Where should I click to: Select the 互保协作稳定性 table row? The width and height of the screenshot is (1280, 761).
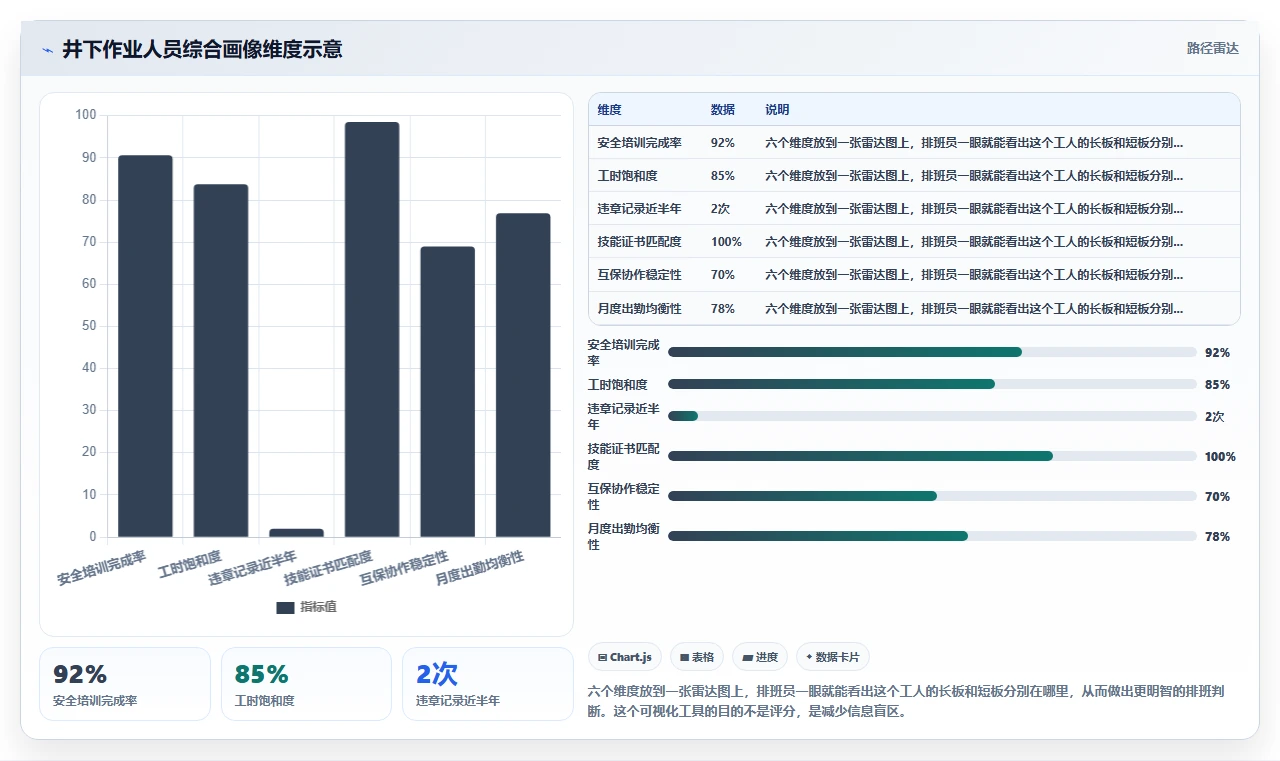pos(914,274)
